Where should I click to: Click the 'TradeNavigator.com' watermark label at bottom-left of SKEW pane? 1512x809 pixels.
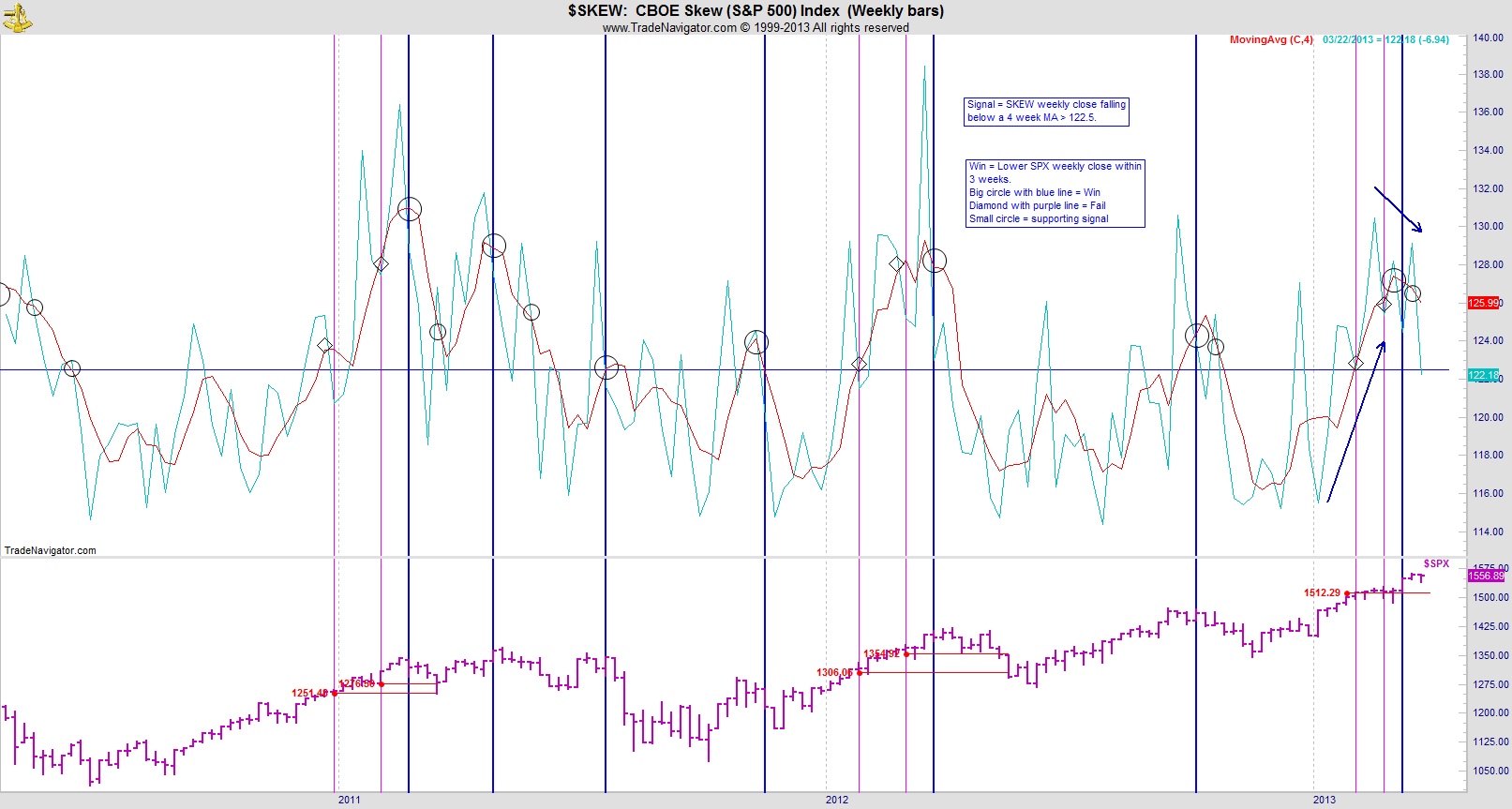[51, 550]
